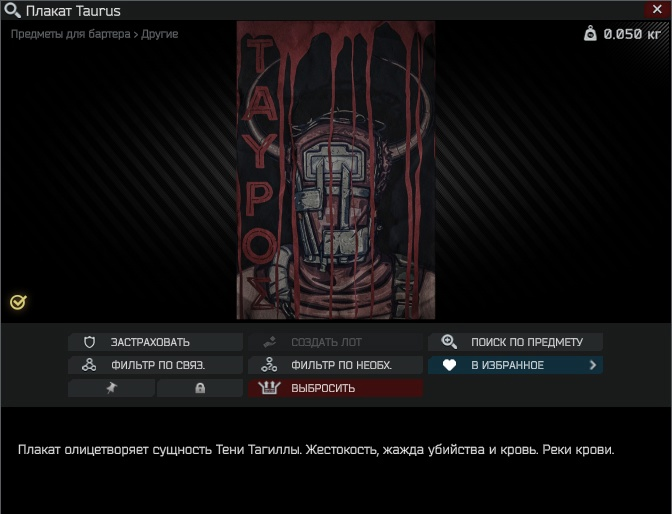
Task: Click the ЗАСТРАХОВАТЬ insure button
Action: coord(155,342)
